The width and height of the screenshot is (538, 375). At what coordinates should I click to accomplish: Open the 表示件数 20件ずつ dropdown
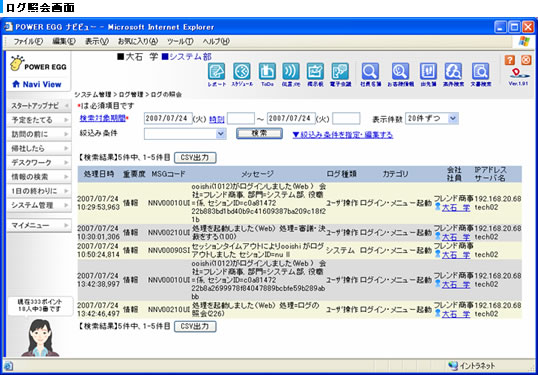pos(432,118)
